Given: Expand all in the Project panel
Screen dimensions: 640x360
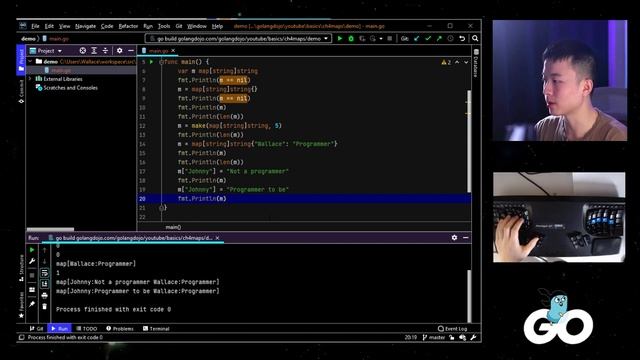Looking at the screenshot, I should (94, 51).
